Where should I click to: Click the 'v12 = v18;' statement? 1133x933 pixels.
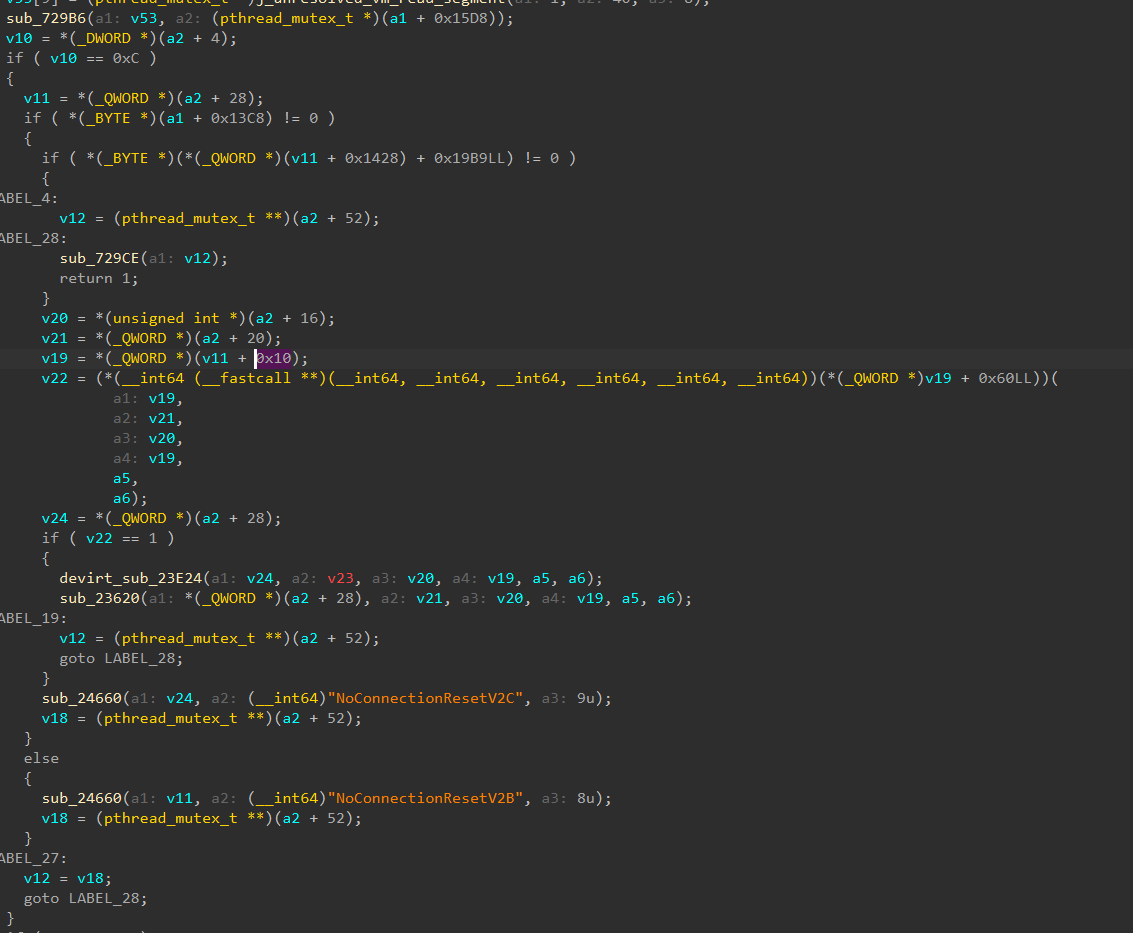(x=68, y=879)
